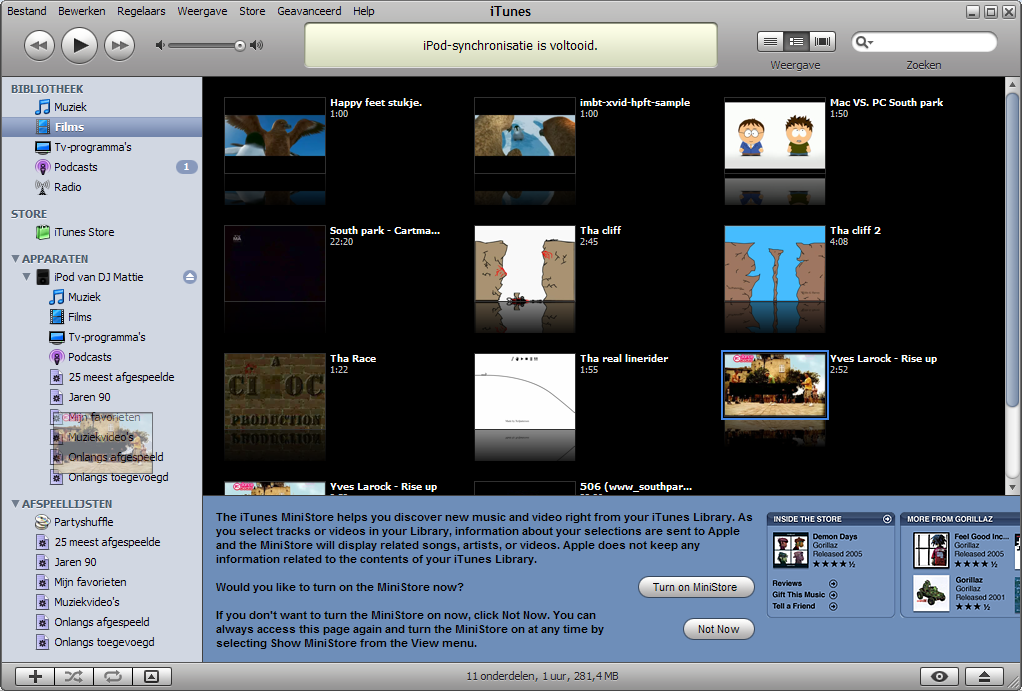The width and height of the screenshot is (1022, 691).
Task: Click the low volume speaker icon
Action: [x=160, y=45]
